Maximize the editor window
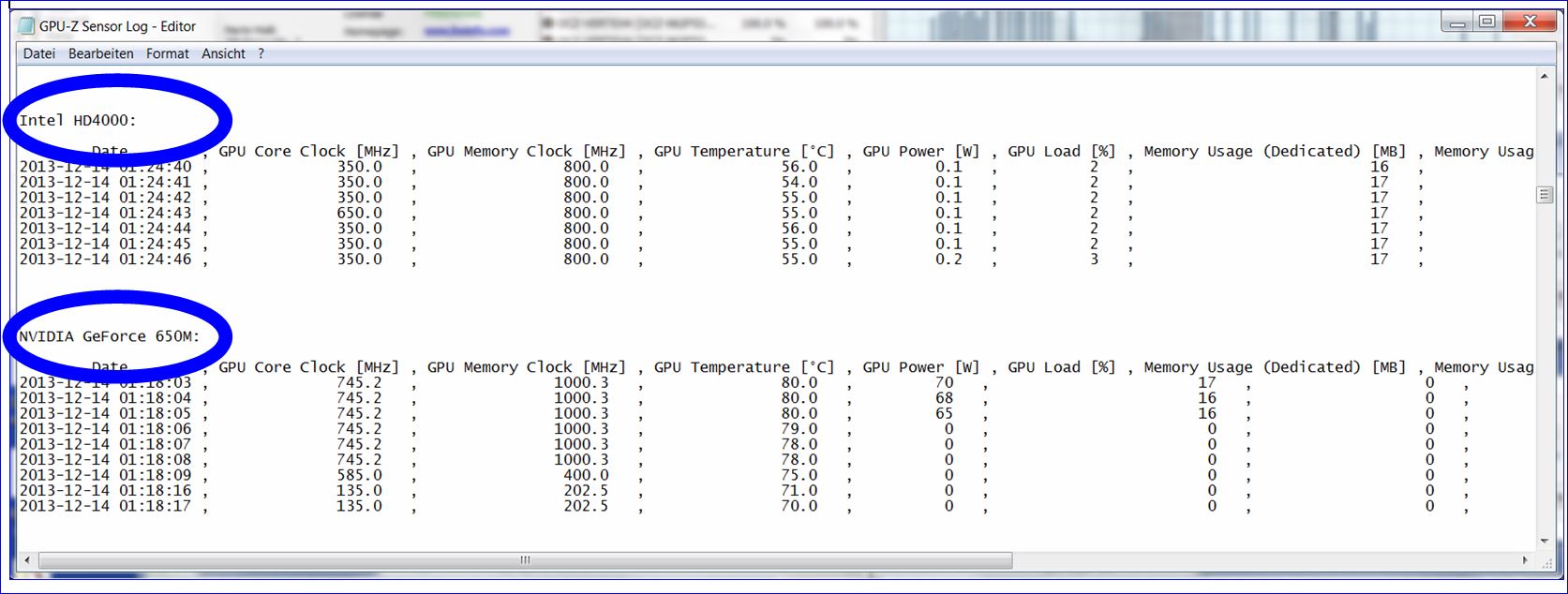1568x594 pixels. click(1486, 22)
